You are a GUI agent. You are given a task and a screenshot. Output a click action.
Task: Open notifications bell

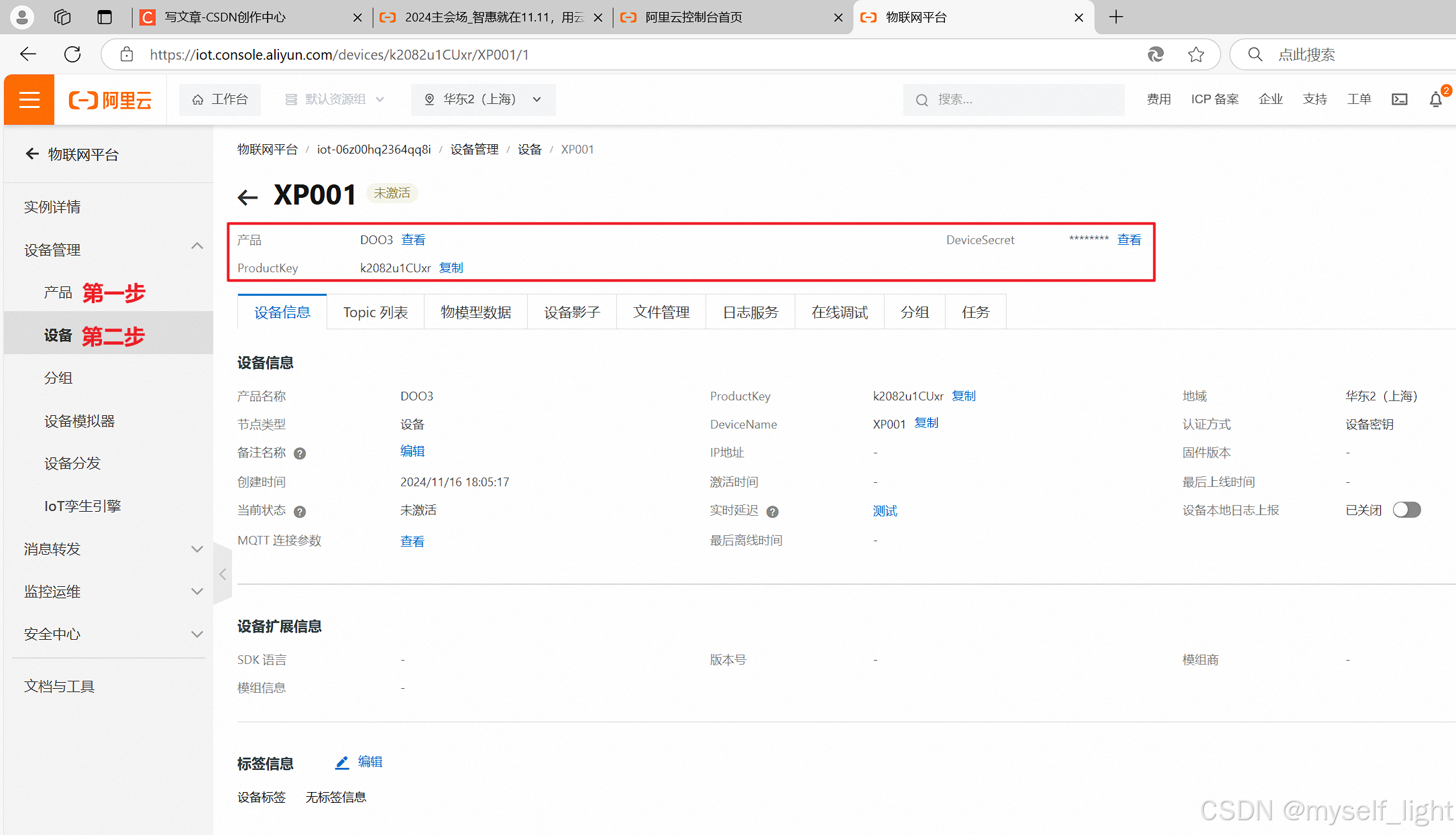(1436, 99)
